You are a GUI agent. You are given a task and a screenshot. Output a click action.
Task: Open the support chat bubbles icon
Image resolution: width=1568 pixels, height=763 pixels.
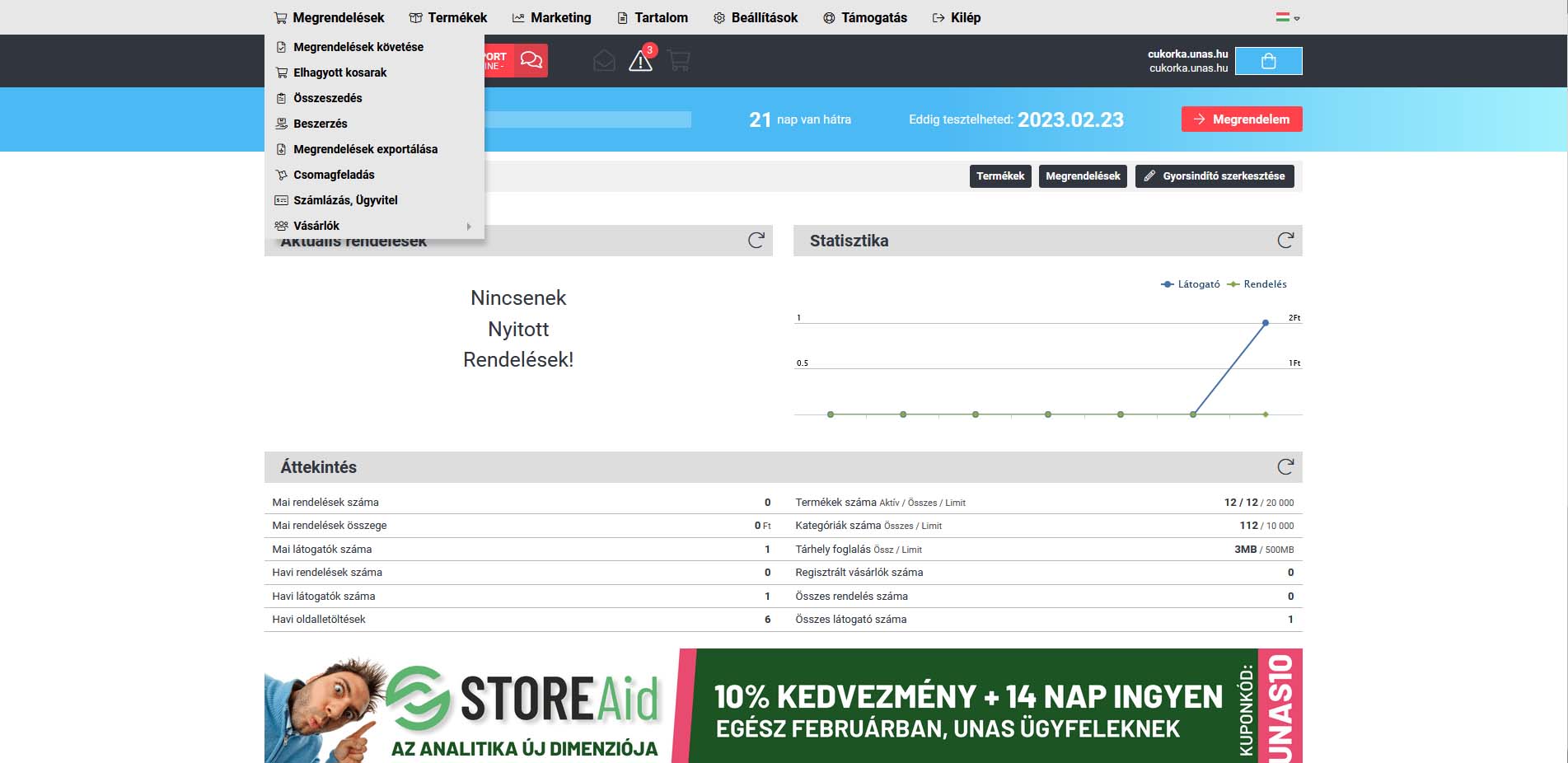click(x=531, y=60)
